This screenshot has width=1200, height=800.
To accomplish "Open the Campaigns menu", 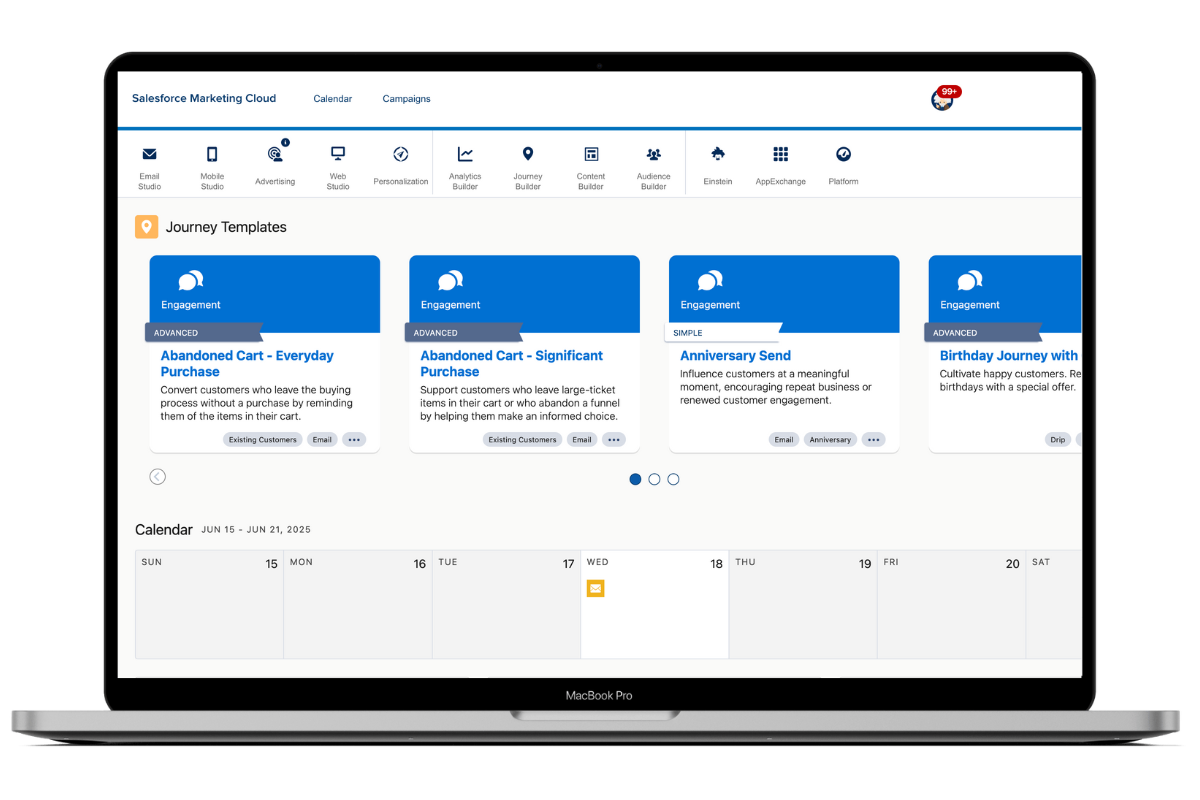I will click(x=407, y=99).
